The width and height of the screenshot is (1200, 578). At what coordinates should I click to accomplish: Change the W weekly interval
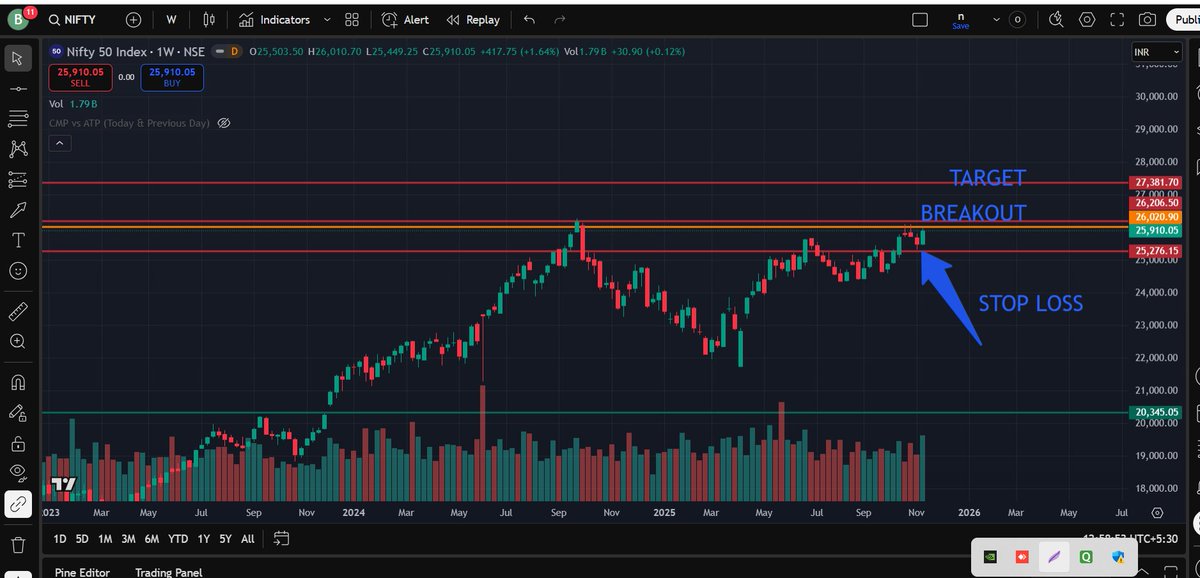click(x=172, y=20)
